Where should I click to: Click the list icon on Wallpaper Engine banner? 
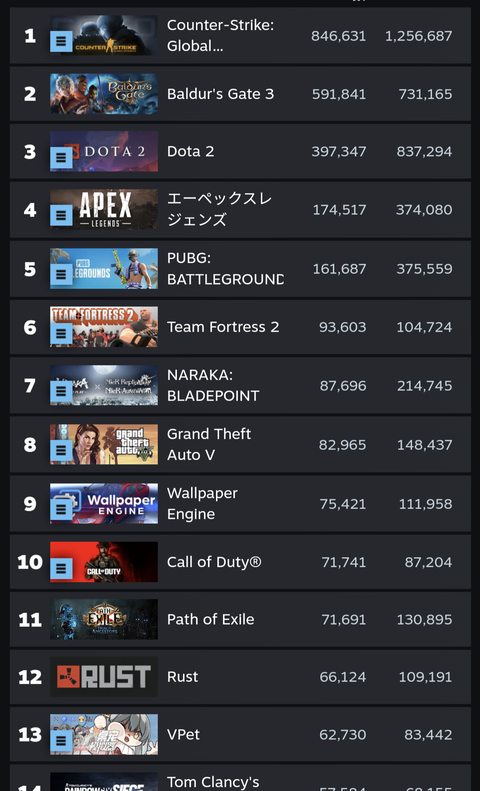point(62,510)
